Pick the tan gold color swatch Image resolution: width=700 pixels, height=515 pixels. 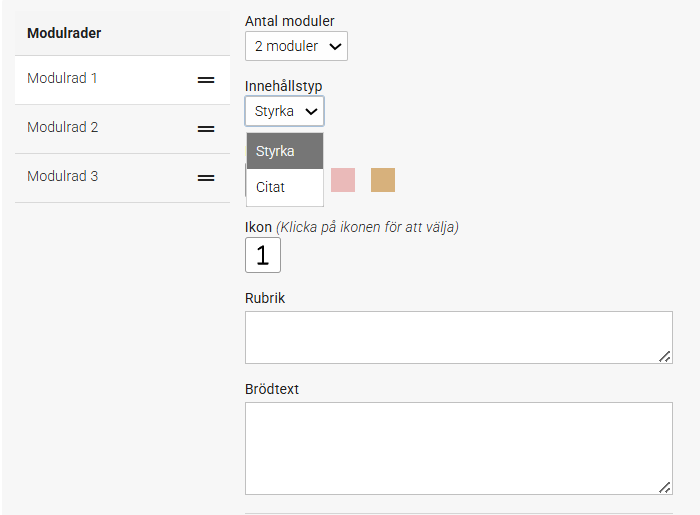click(x=383, y=180)
